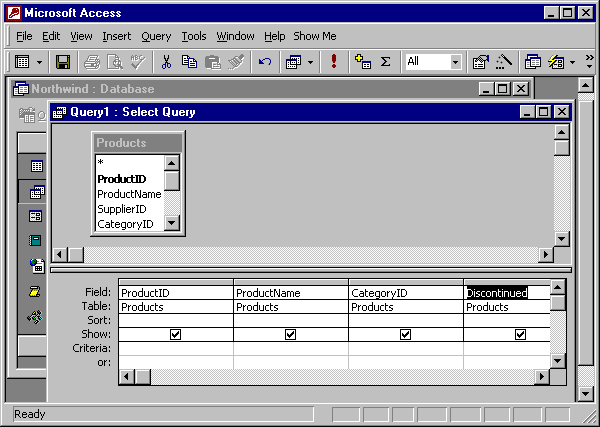Open the Show Me menu
Screen dimensions: 600x427
[x=315, y=36]
